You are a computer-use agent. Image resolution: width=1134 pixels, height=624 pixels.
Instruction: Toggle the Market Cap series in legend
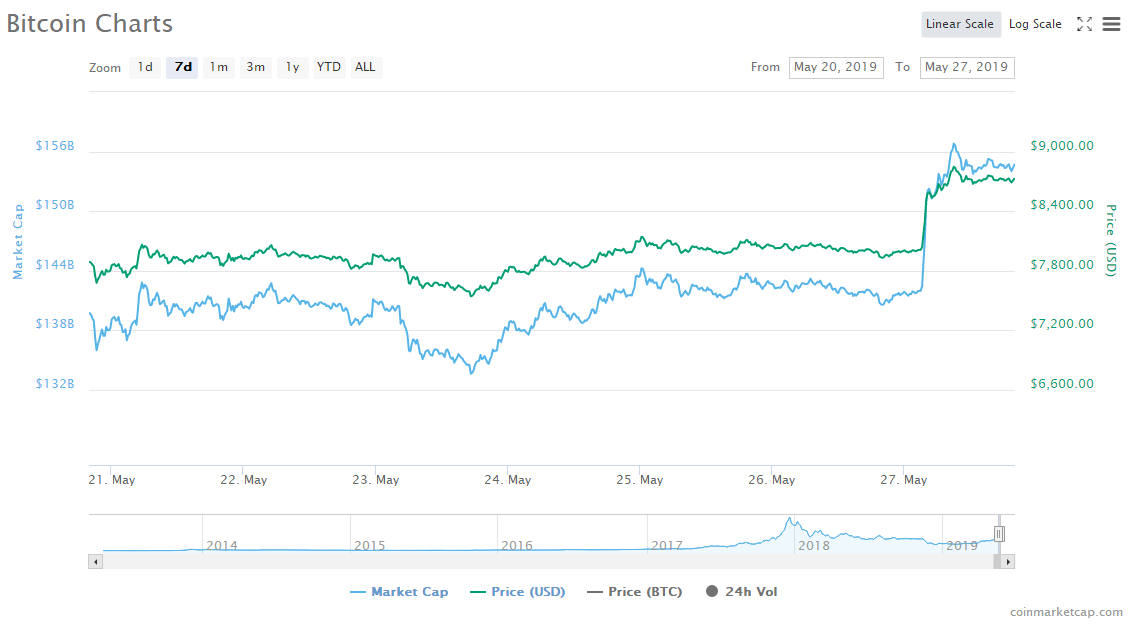tap(399, 592)
